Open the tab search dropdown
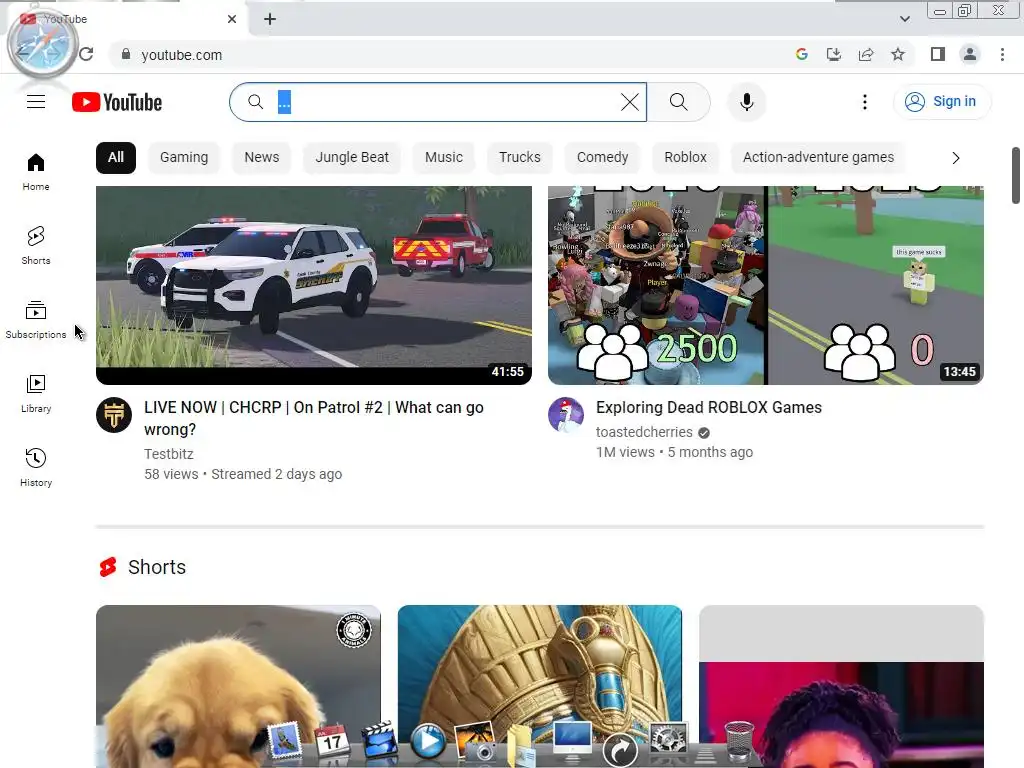Image resolution: width=1024 pixels, height=768 pixels. point(904,19)
